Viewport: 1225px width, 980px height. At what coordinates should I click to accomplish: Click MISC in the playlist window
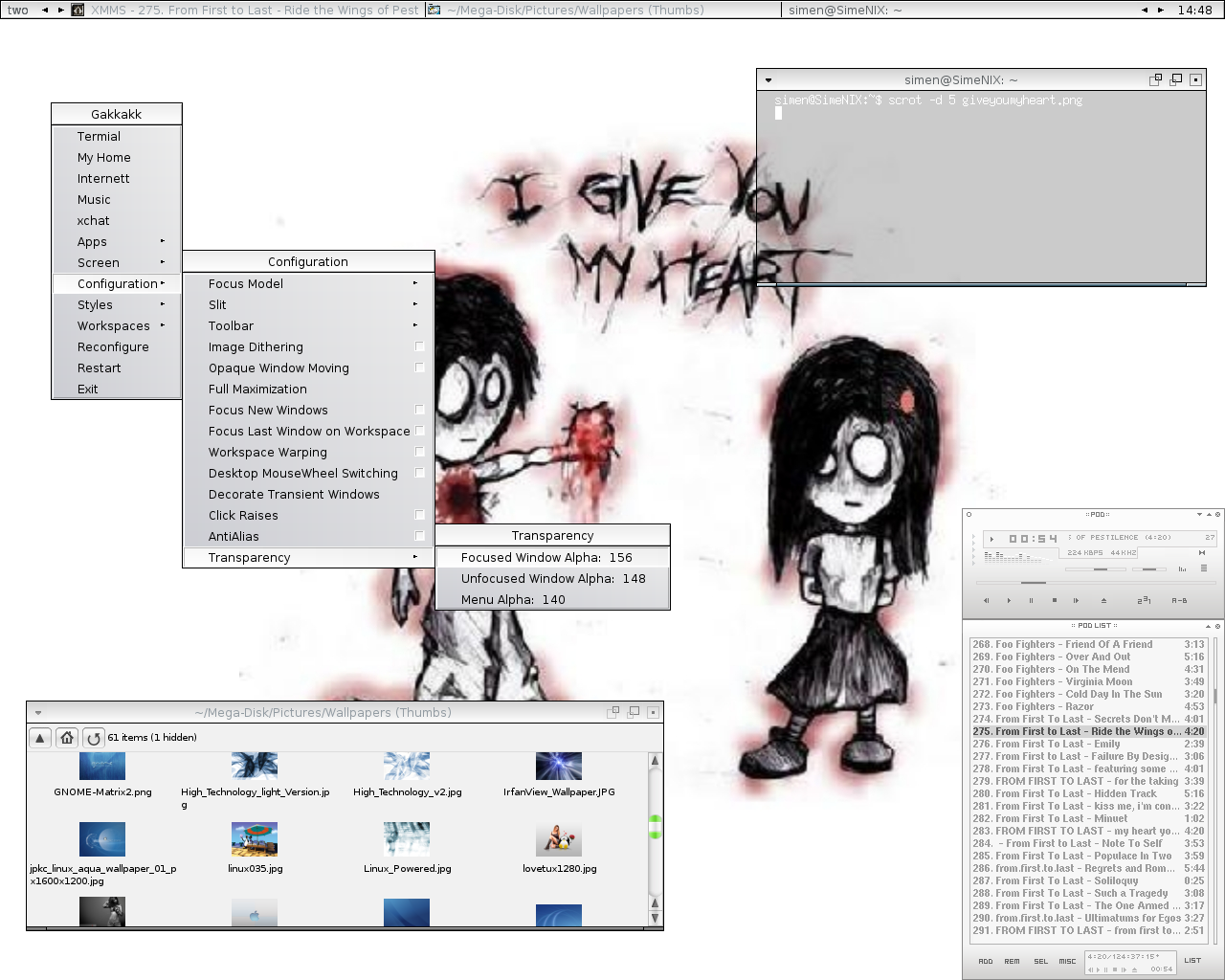pyautogui.click(x=1067, y=961)
